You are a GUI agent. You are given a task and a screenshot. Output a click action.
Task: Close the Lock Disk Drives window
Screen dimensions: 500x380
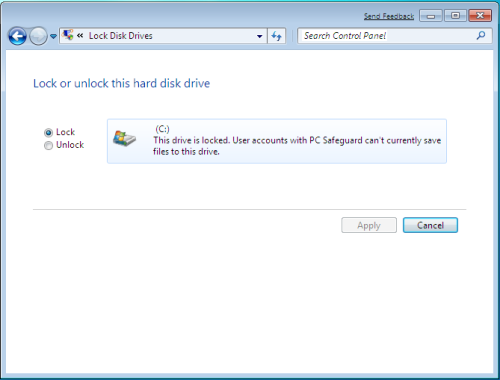click(480, 16)
